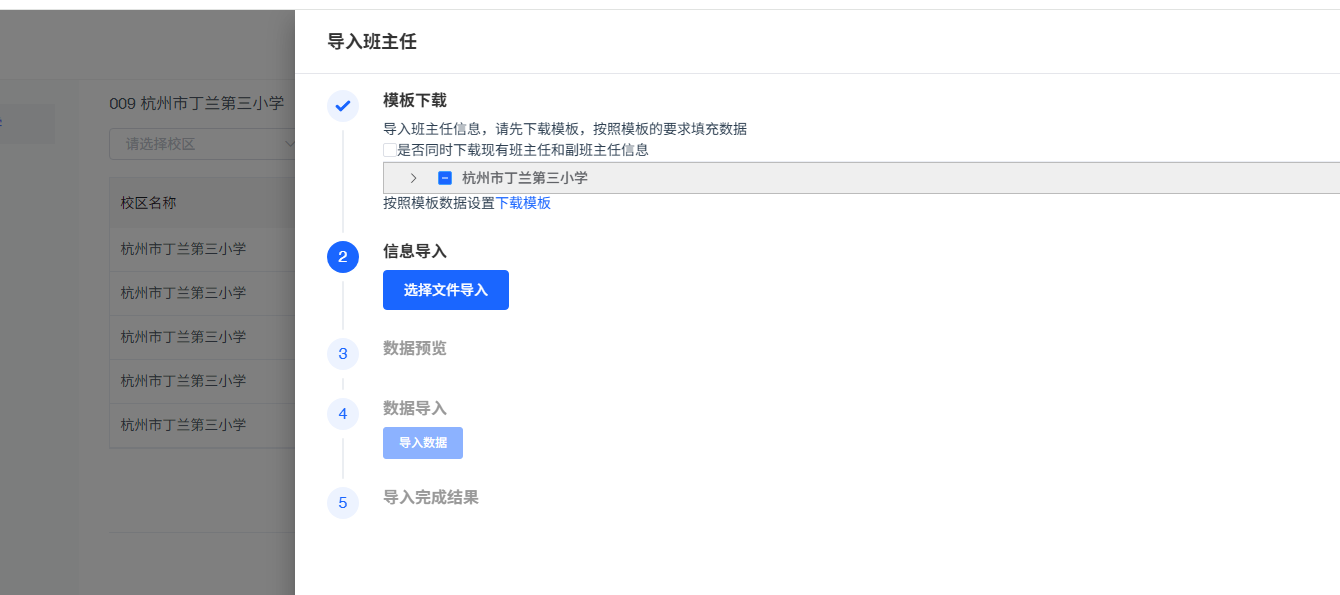Click the 下载模板 link
This screenshot has width=1340, height=595.
tap(523, 203)
